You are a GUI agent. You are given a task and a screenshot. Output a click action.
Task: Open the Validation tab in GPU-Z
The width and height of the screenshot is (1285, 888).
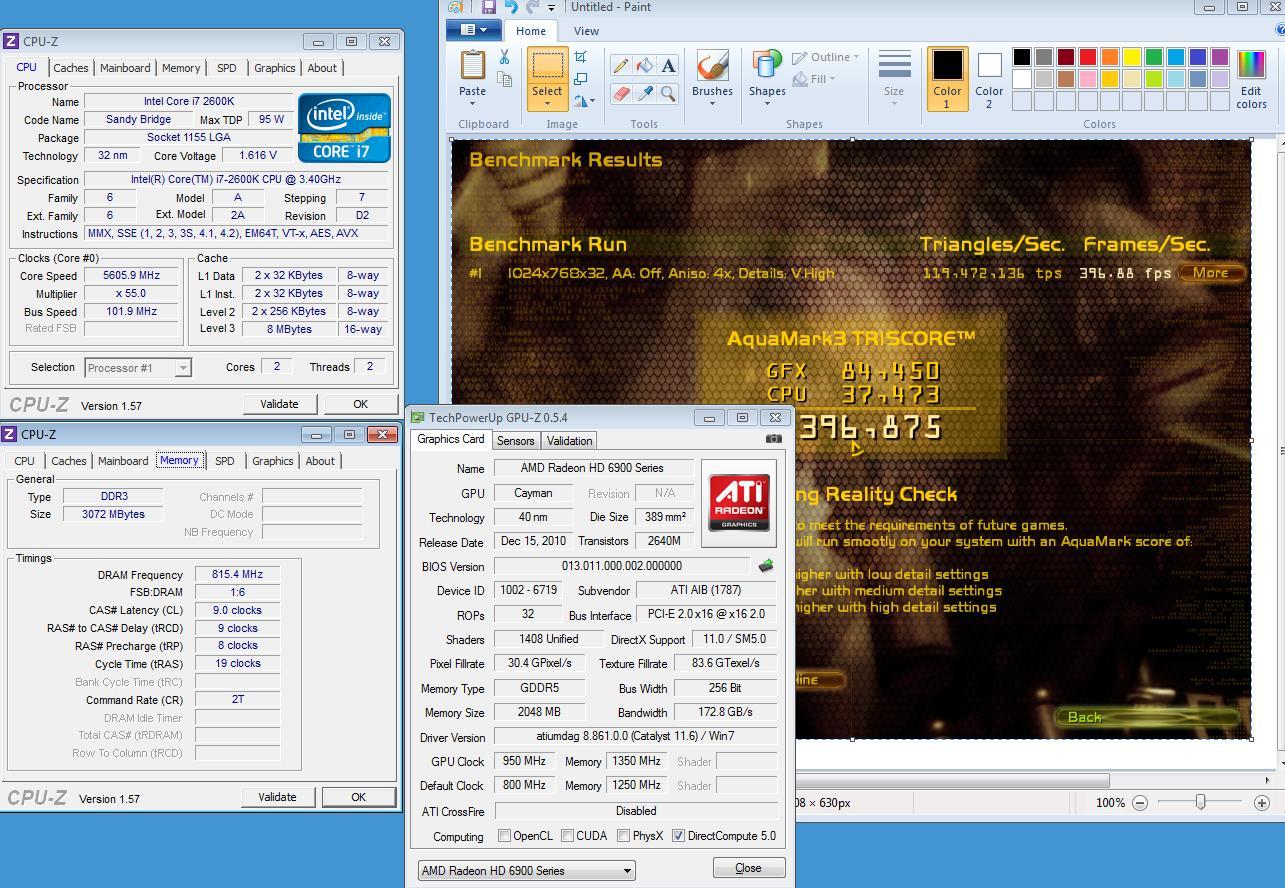click(569, 441)
